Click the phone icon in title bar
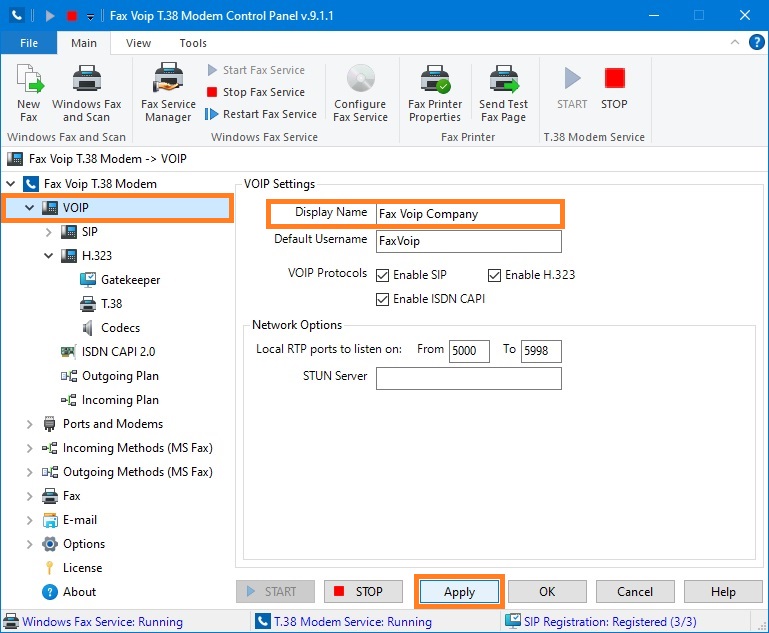This screenshot has height=633, width=769. coord(17,16)
